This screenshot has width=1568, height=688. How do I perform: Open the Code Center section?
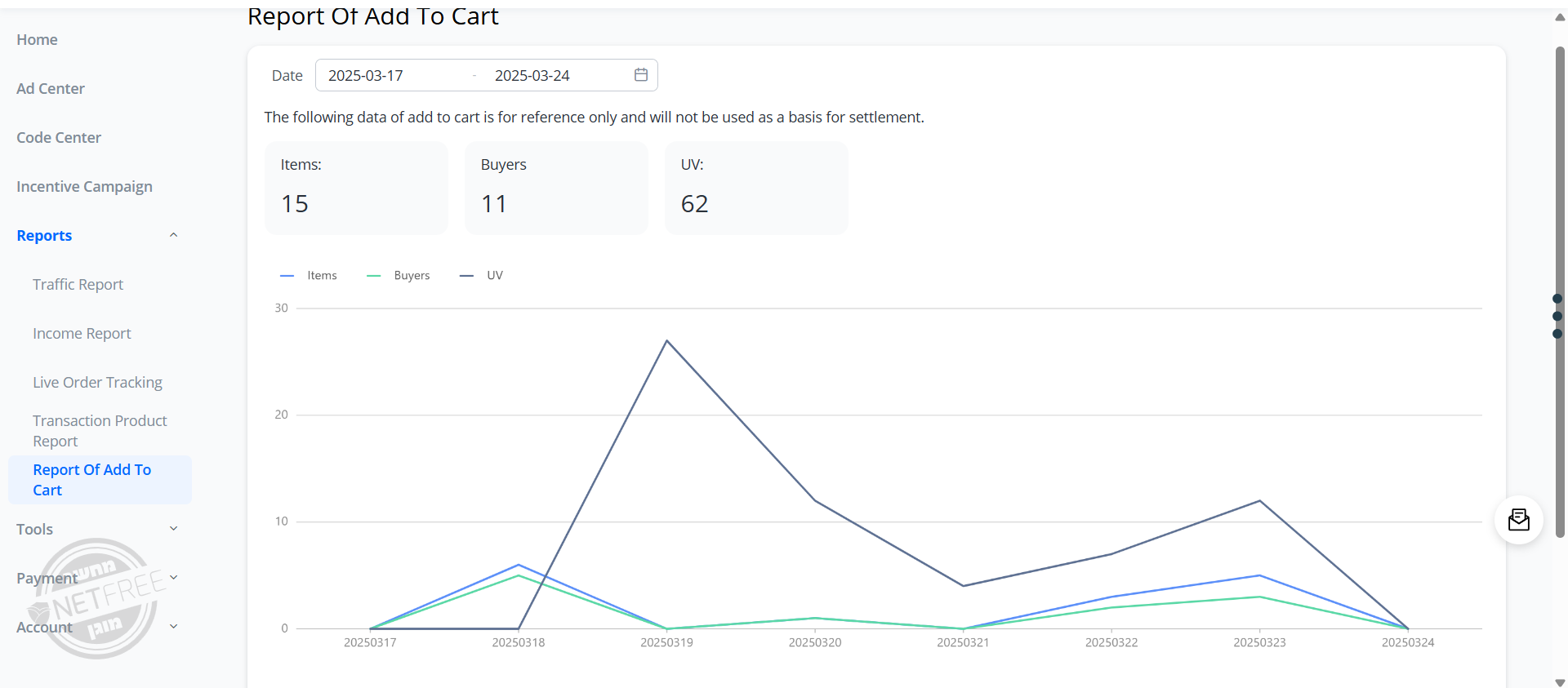tap(59, 138)
